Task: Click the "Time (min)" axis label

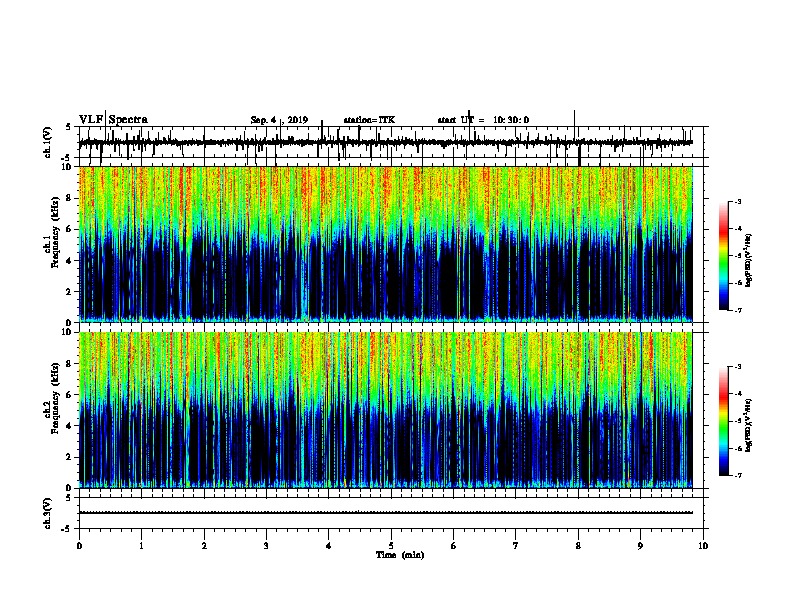Action: tap(400, 555)
